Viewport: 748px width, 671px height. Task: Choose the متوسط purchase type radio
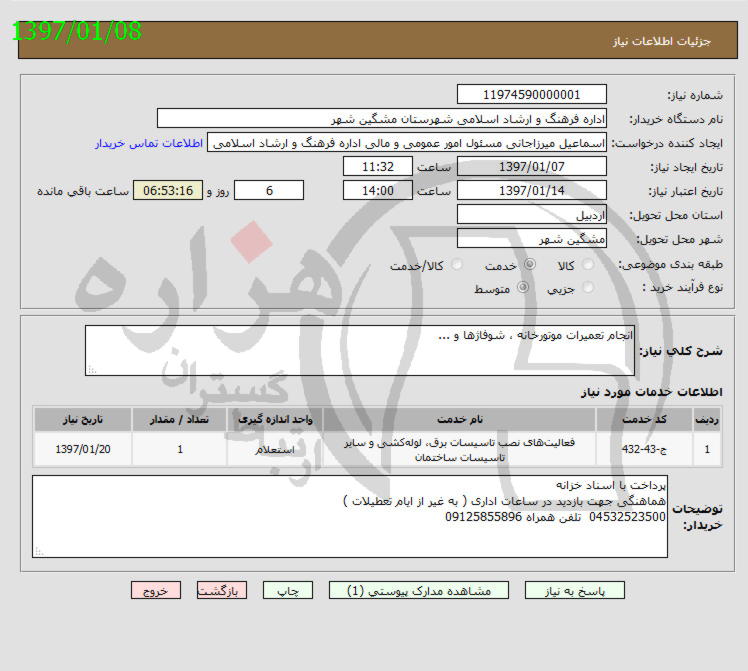tap(523, 288)
